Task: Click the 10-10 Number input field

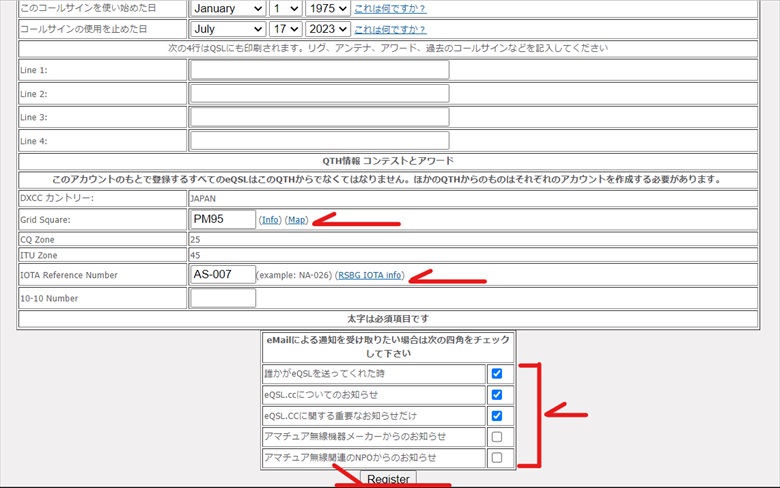Action: 222,298
